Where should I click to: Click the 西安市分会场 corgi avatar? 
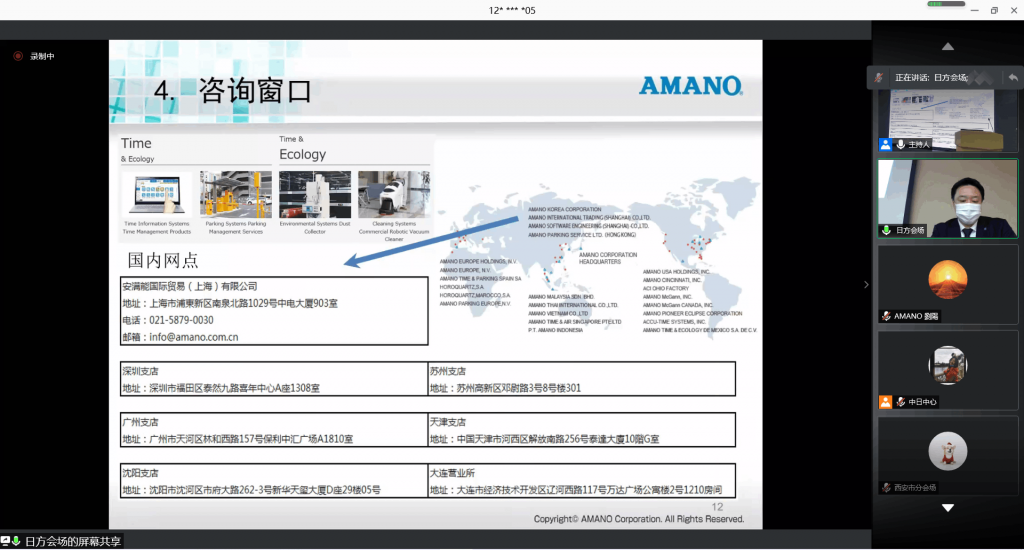point(947,451)
